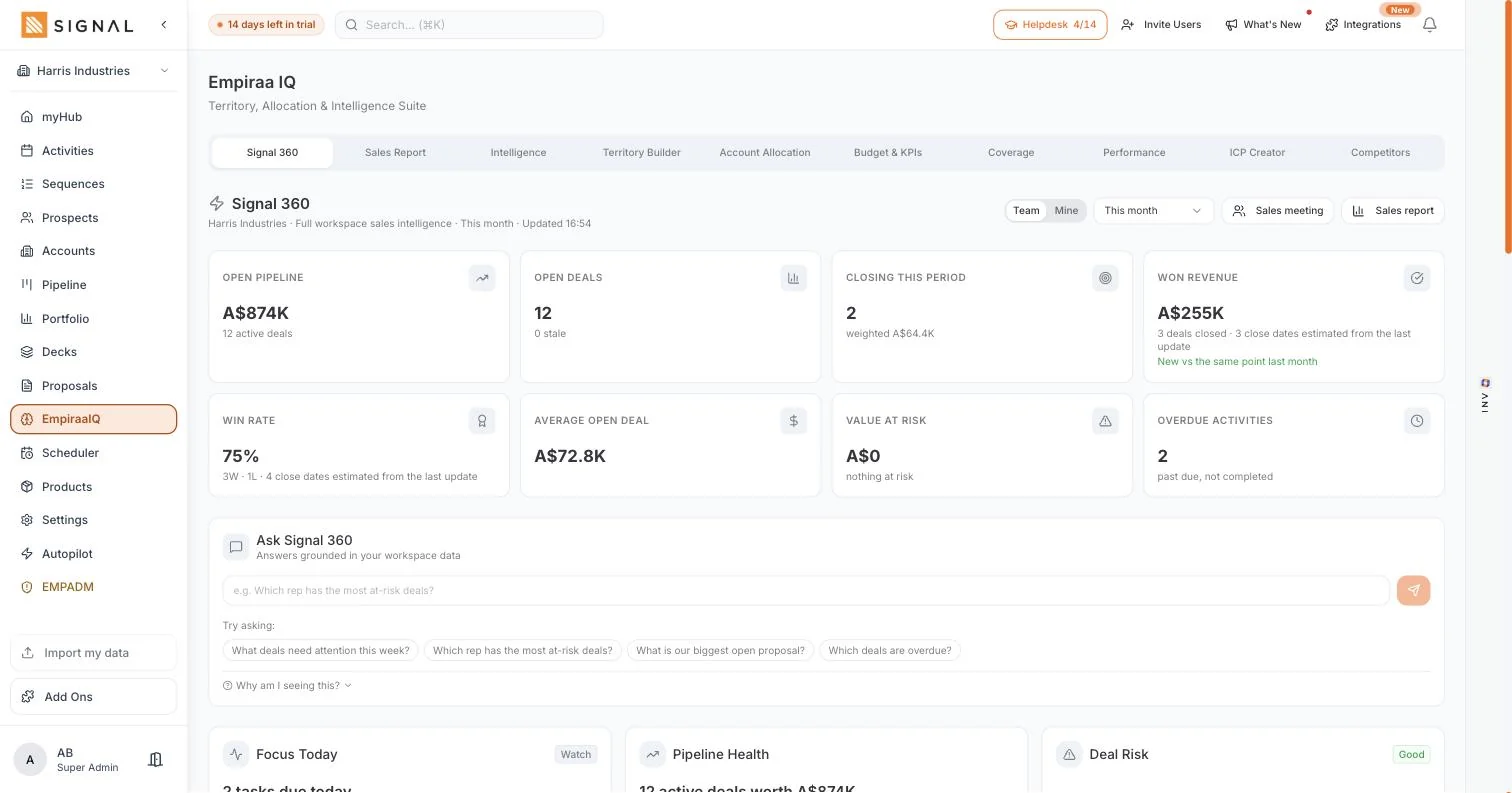1512x793 pixels.
Task: Click the Closing This Period target icon
Action: click(1105, 278)
